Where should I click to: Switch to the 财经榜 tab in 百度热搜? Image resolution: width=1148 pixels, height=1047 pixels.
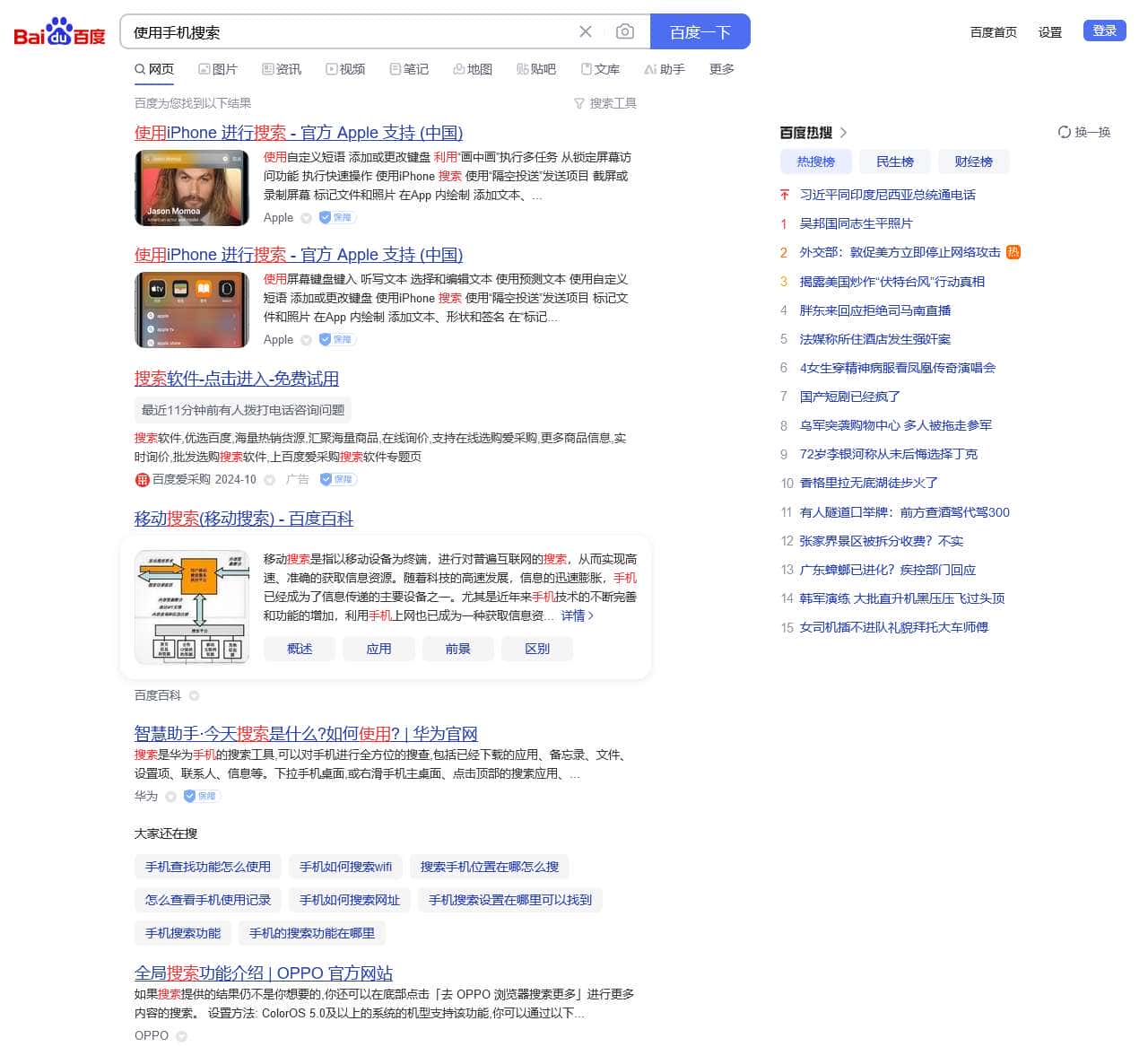pyautogui.click(x=973, y=161)
